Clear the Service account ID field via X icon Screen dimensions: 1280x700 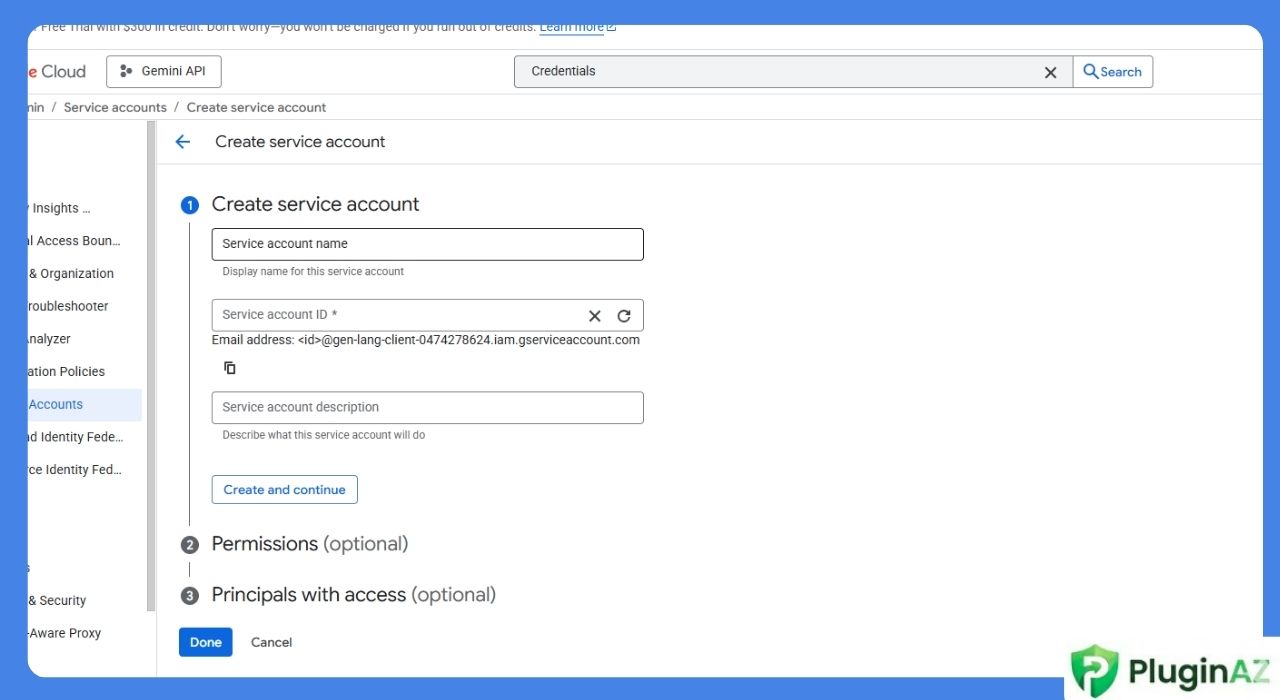click(x=594, y=315)
